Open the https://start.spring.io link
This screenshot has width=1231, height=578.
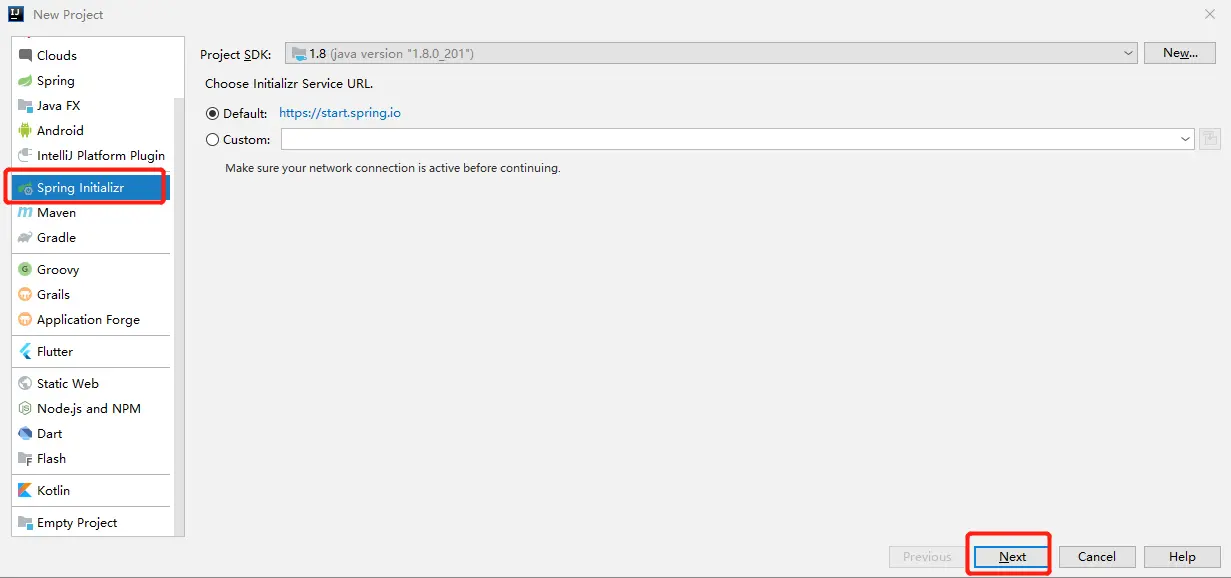340,113
